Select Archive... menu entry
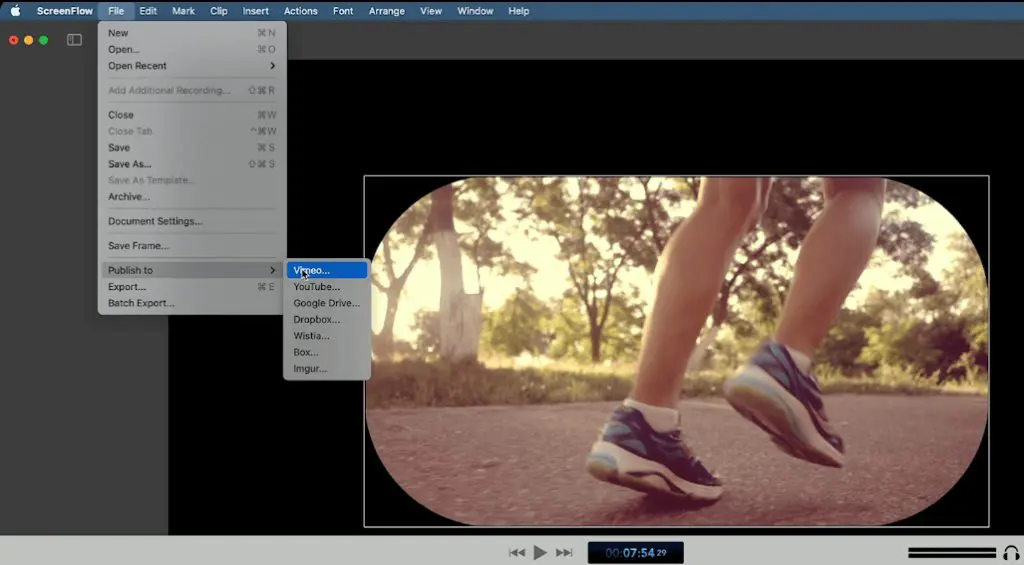Viewport: 1024px width, 565px height. coord(192,197)
